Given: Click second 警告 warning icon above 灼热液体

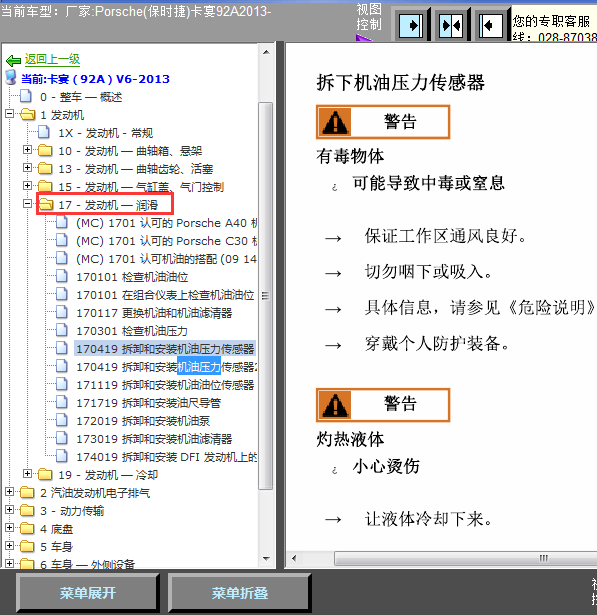Looking at the screenshot, I should tap(335, 405).
